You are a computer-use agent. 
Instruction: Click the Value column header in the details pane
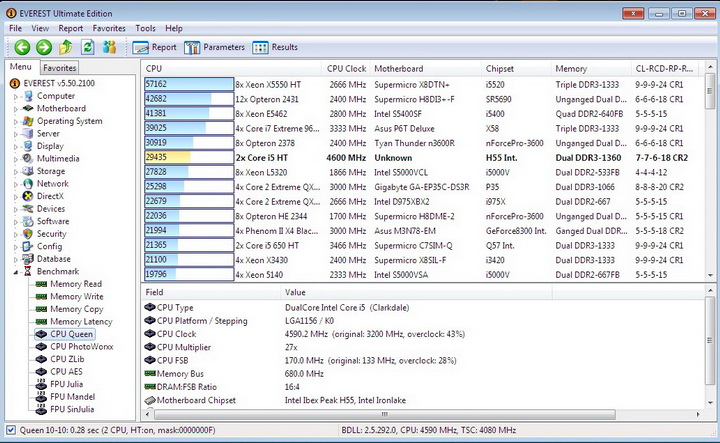[x=416, y=292]
